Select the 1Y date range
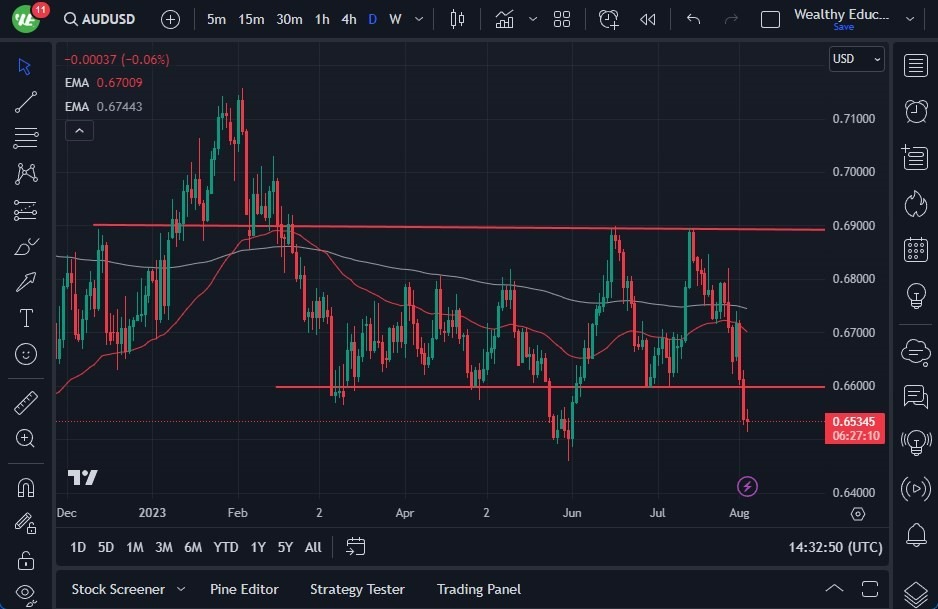This screenshot has height=609, width=938. (257, 547)
